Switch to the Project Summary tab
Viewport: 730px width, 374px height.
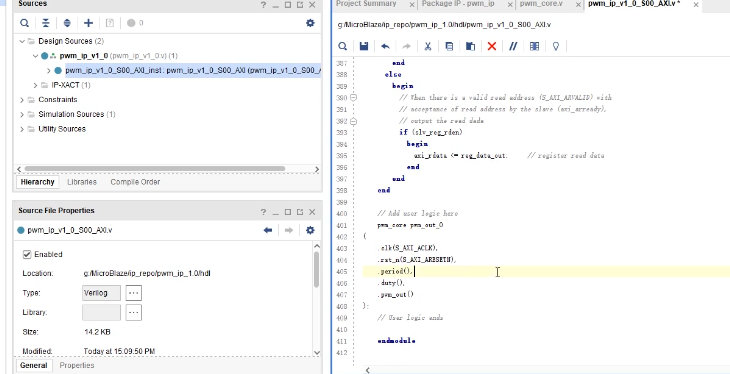[x=366, y=4]
